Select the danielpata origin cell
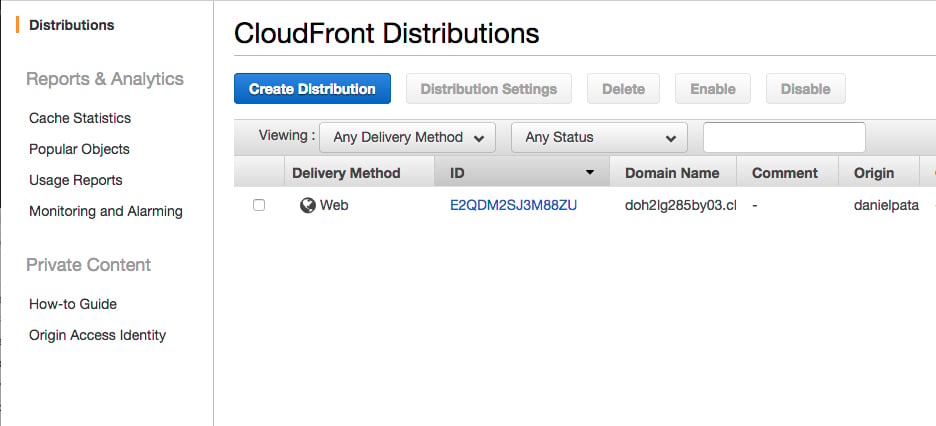This screenshot has height=426, width=936. 886,206
